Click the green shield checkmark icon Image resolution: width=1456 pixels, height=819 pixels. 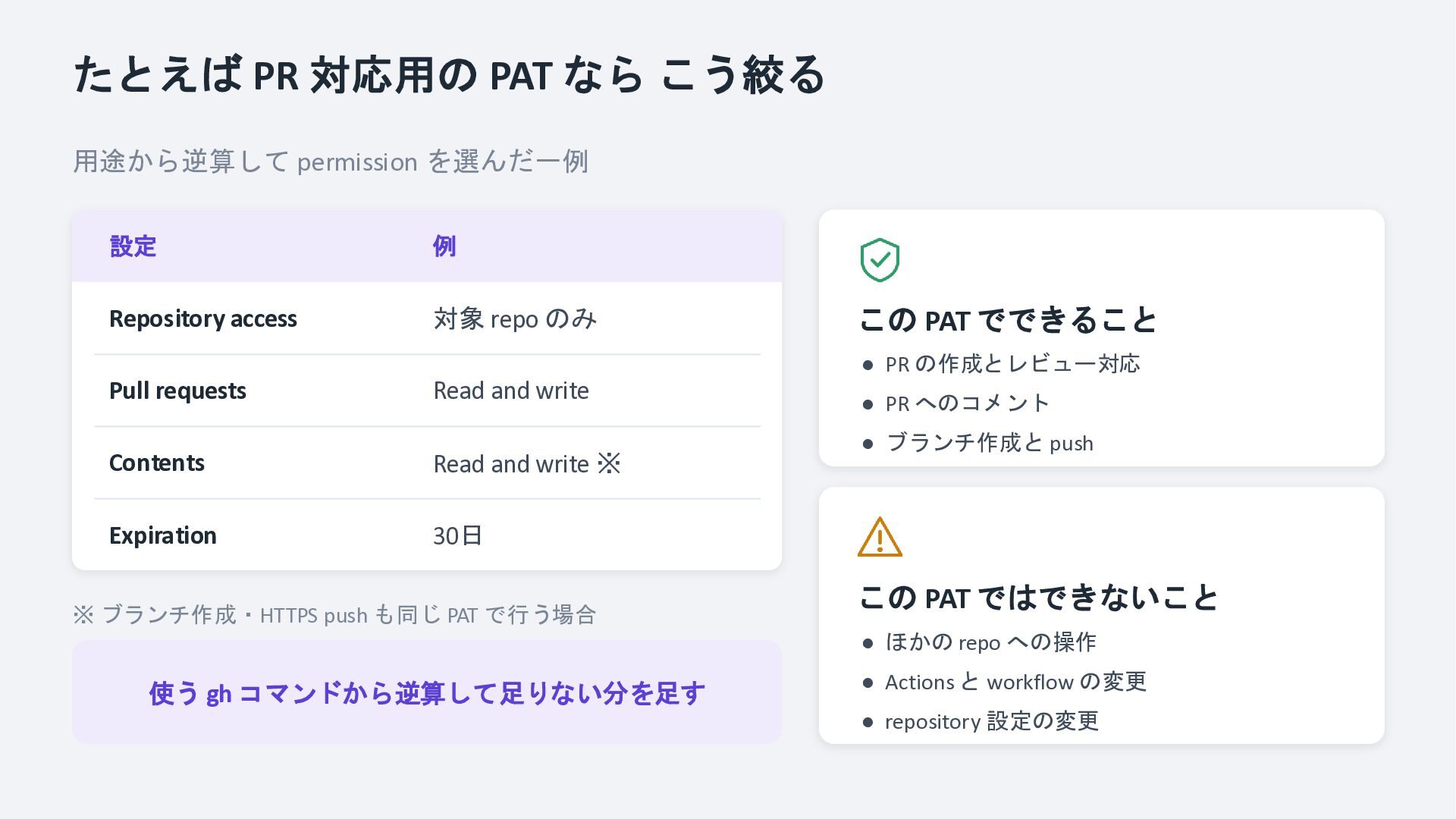click(880, 260)
